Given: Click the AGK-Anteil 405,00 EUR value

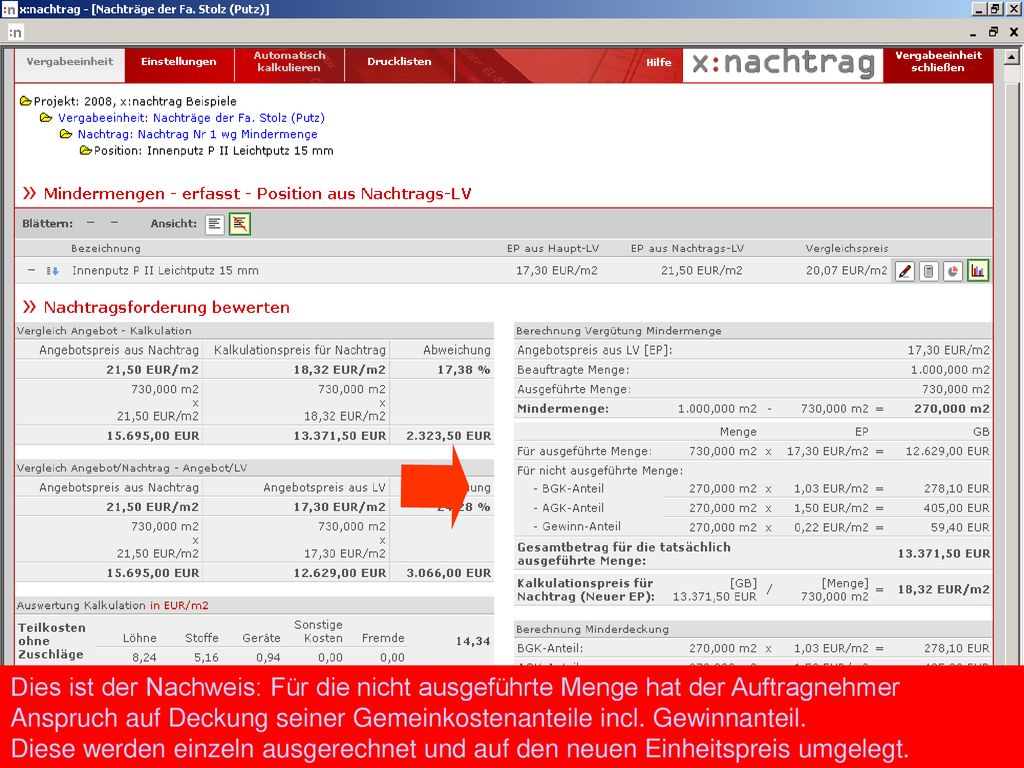Looking at the screenshot, I should tap(957, 508).
